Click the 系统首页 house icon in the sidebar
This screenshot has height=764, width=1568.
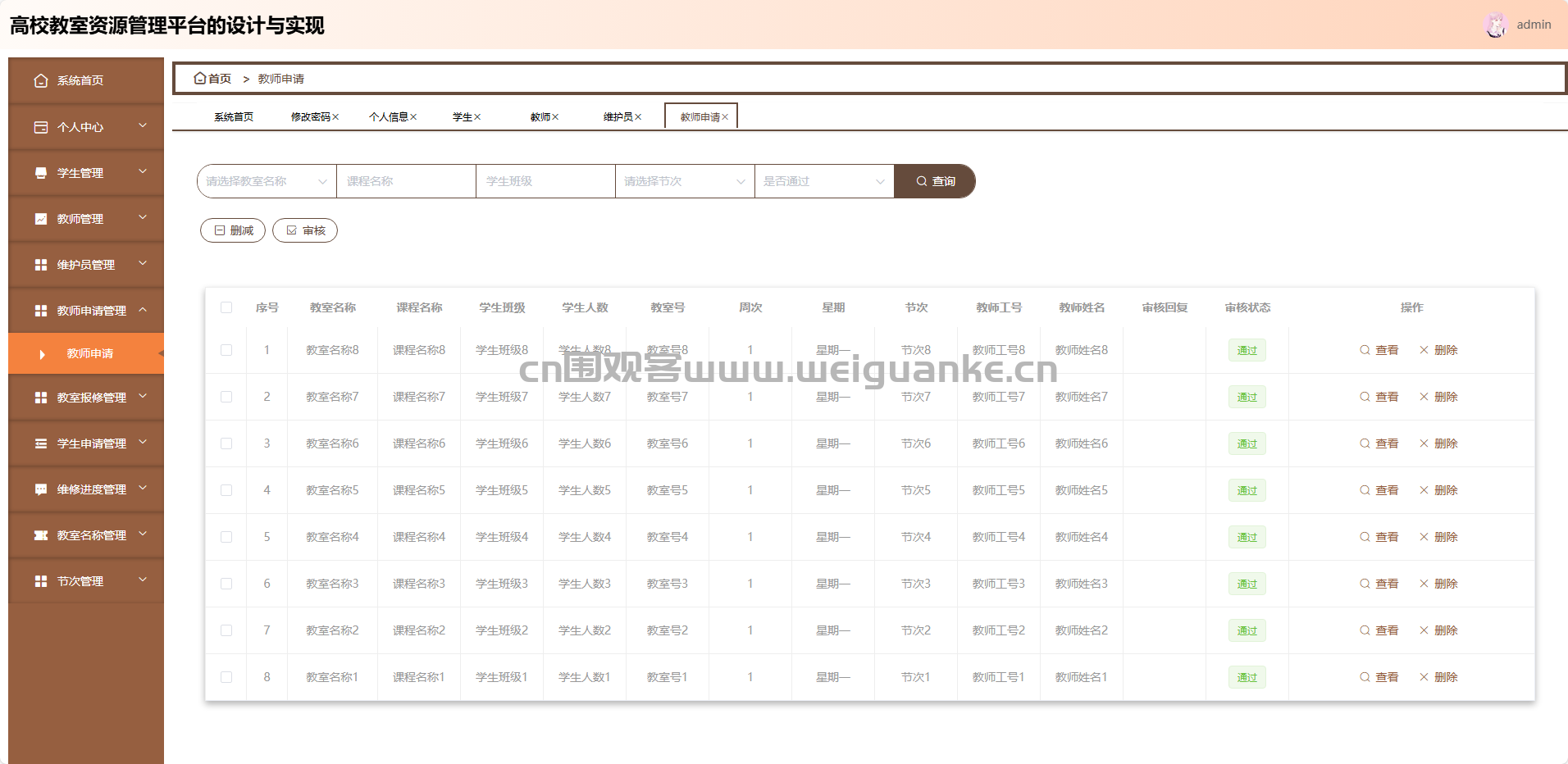pyautogui.click(x=41, y=80)
